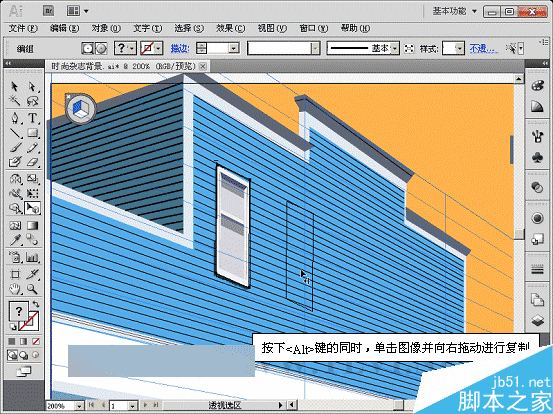Open 编辑(E) menu

(x=65, y=28)
